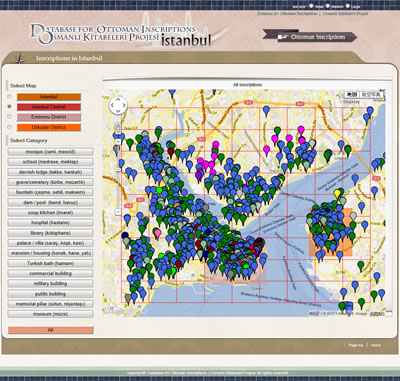Switch to satellite view (航空写真)
Screen dimensions: 400x381
click(x=371, y=95)
